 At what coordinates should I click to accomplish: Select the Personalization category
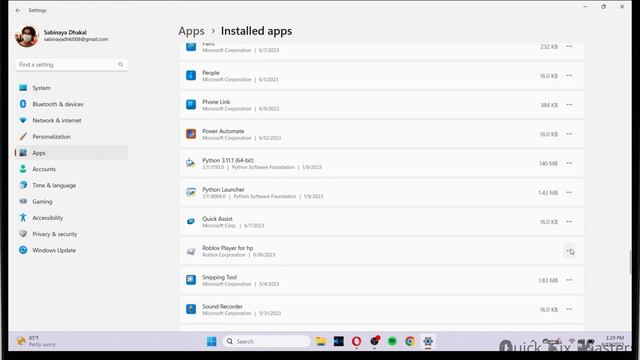(71, 137)
